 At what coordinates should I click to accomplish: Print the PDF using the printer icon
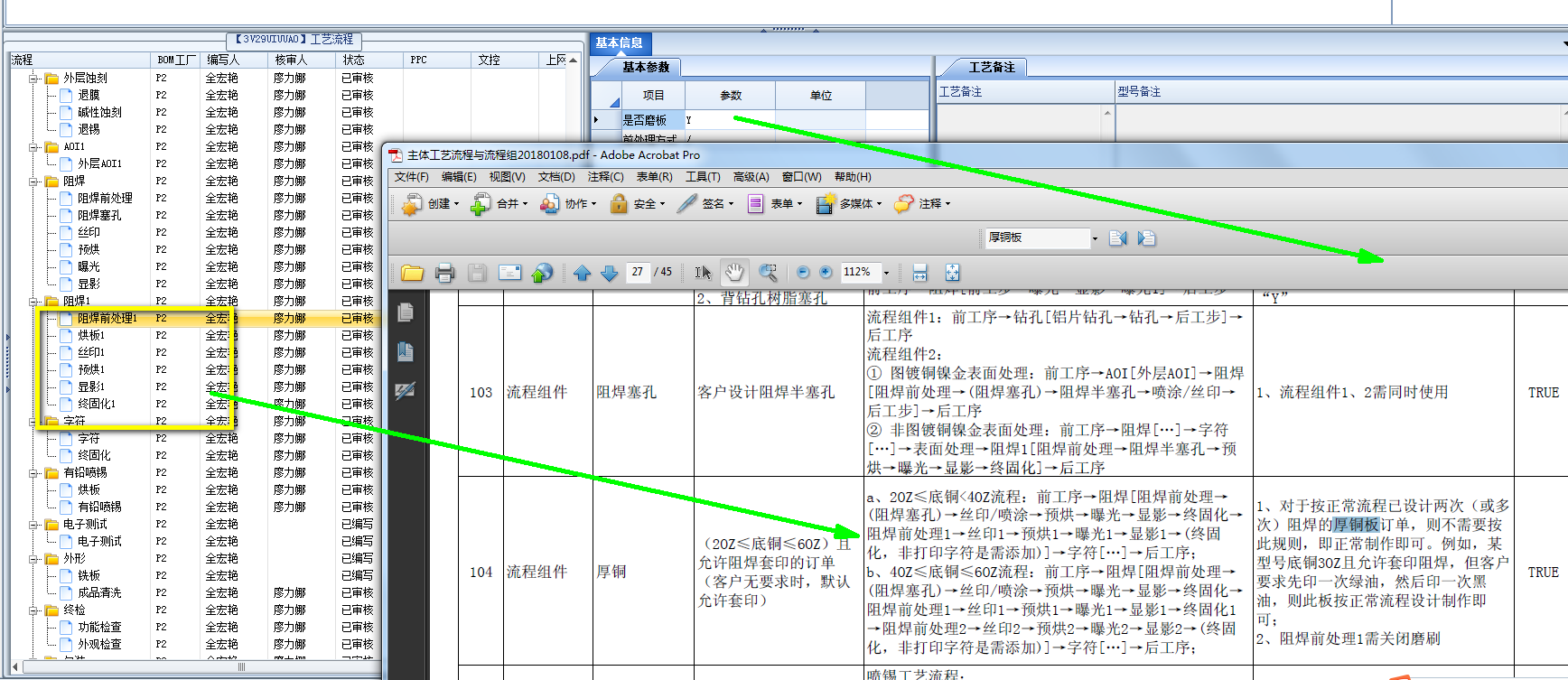(444, 273)
